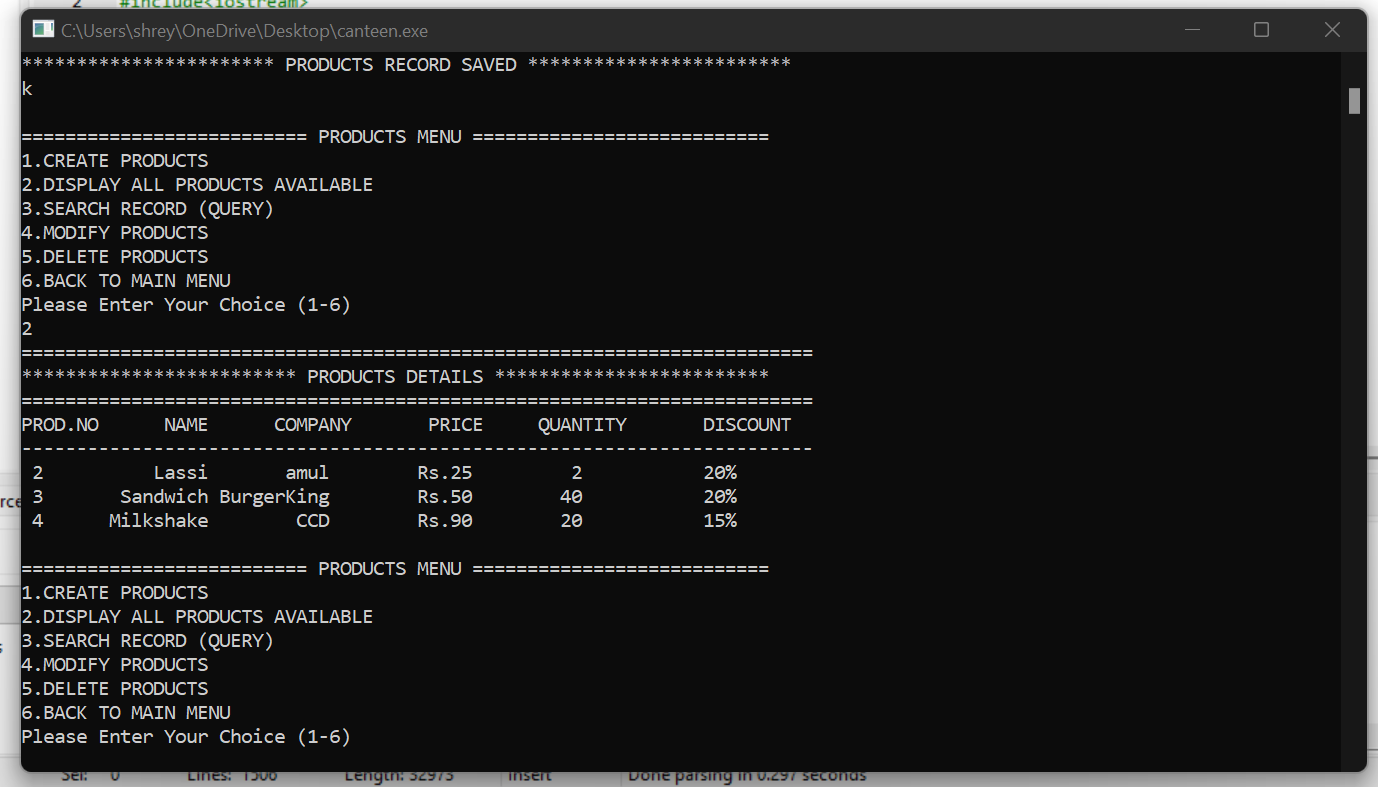Click the DISCOUNT column header
The width and height of the screenshot is (1378, 787).
click(x=747, y=425)
